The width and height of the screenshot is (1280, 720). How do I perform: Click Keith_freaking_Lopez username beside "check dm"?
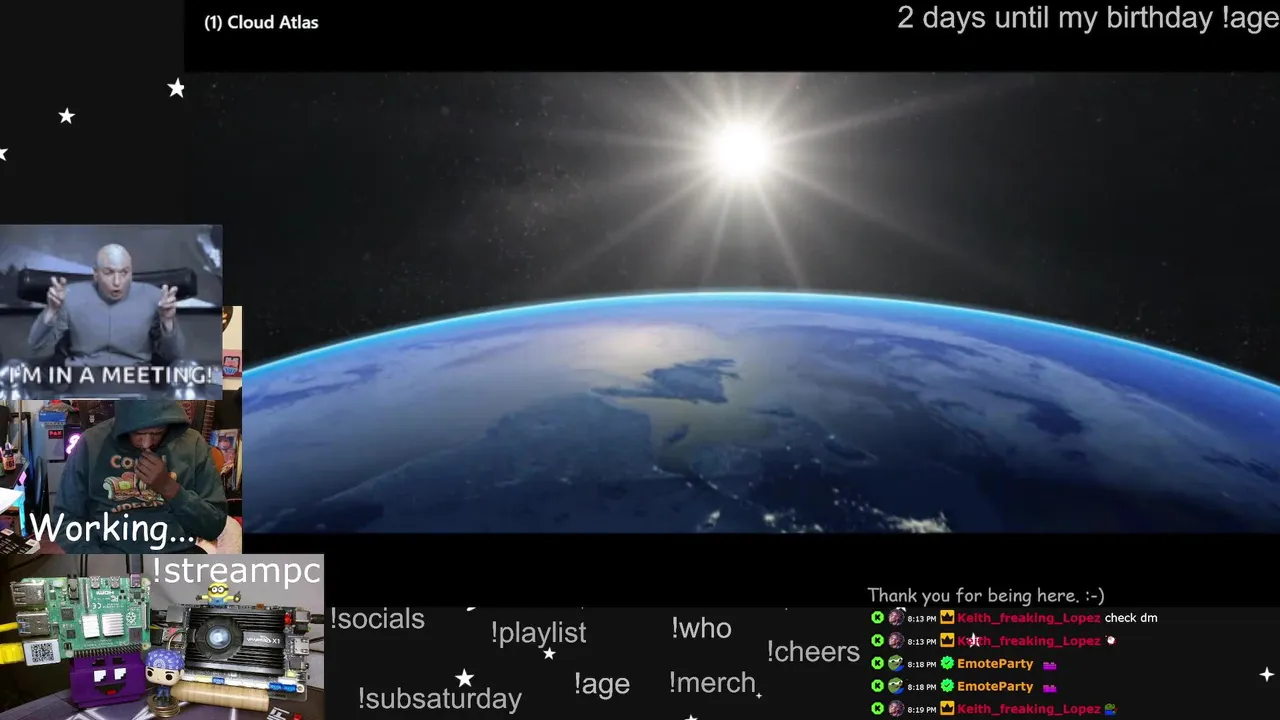click(x=1028, y=618)
